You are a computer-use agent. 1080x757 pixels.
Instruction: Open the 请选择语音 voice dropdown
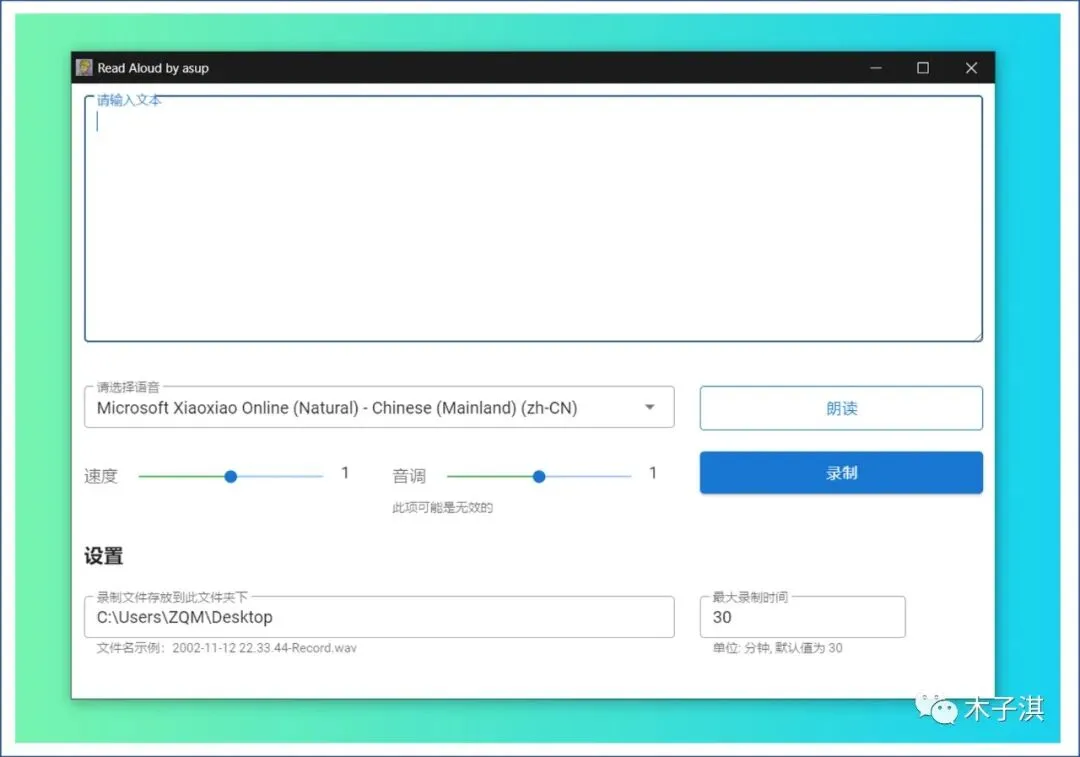[379, 407]
